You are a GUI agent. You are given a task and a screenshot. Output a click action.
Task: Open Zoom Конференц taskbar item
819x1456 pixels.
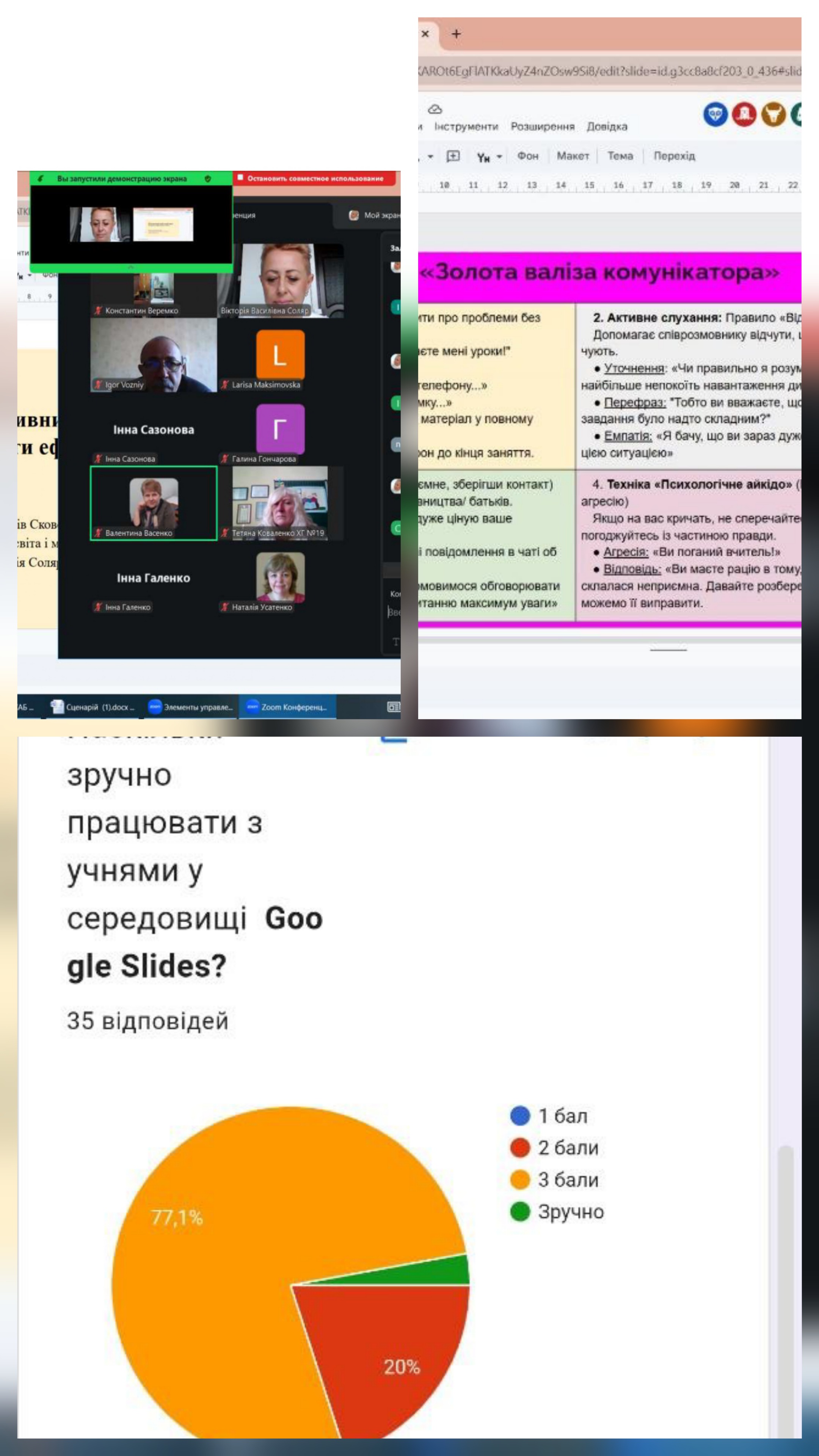(287, 707)
